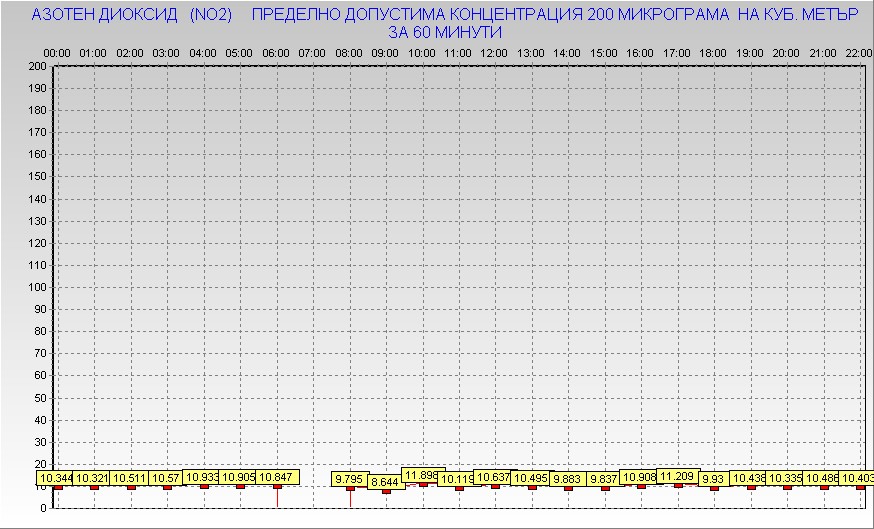Select the 100 value on vertical axis
The width and height of the screenshot is (874, 529).
pos(38,287)
